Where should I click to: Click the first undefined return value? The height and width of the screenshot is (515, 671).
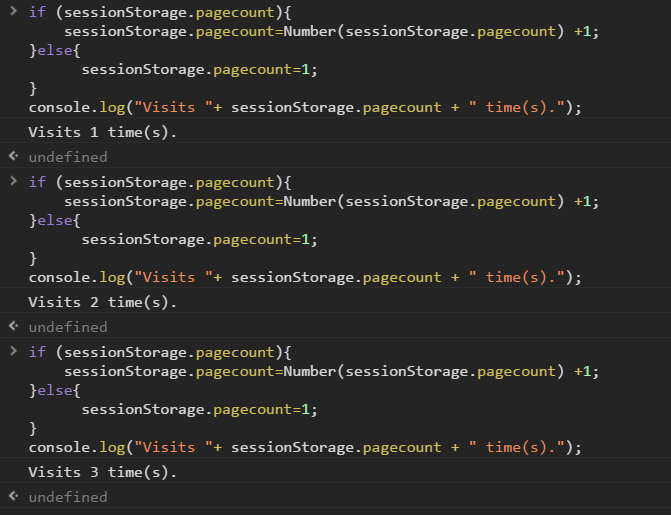68,157
